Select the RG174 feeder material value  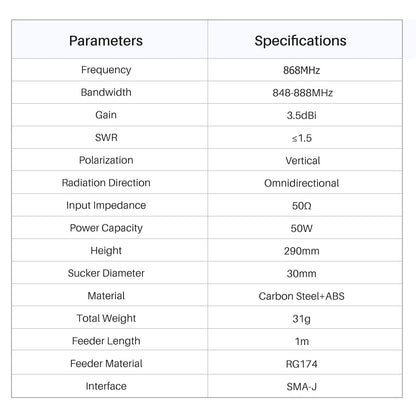point(301,364)
